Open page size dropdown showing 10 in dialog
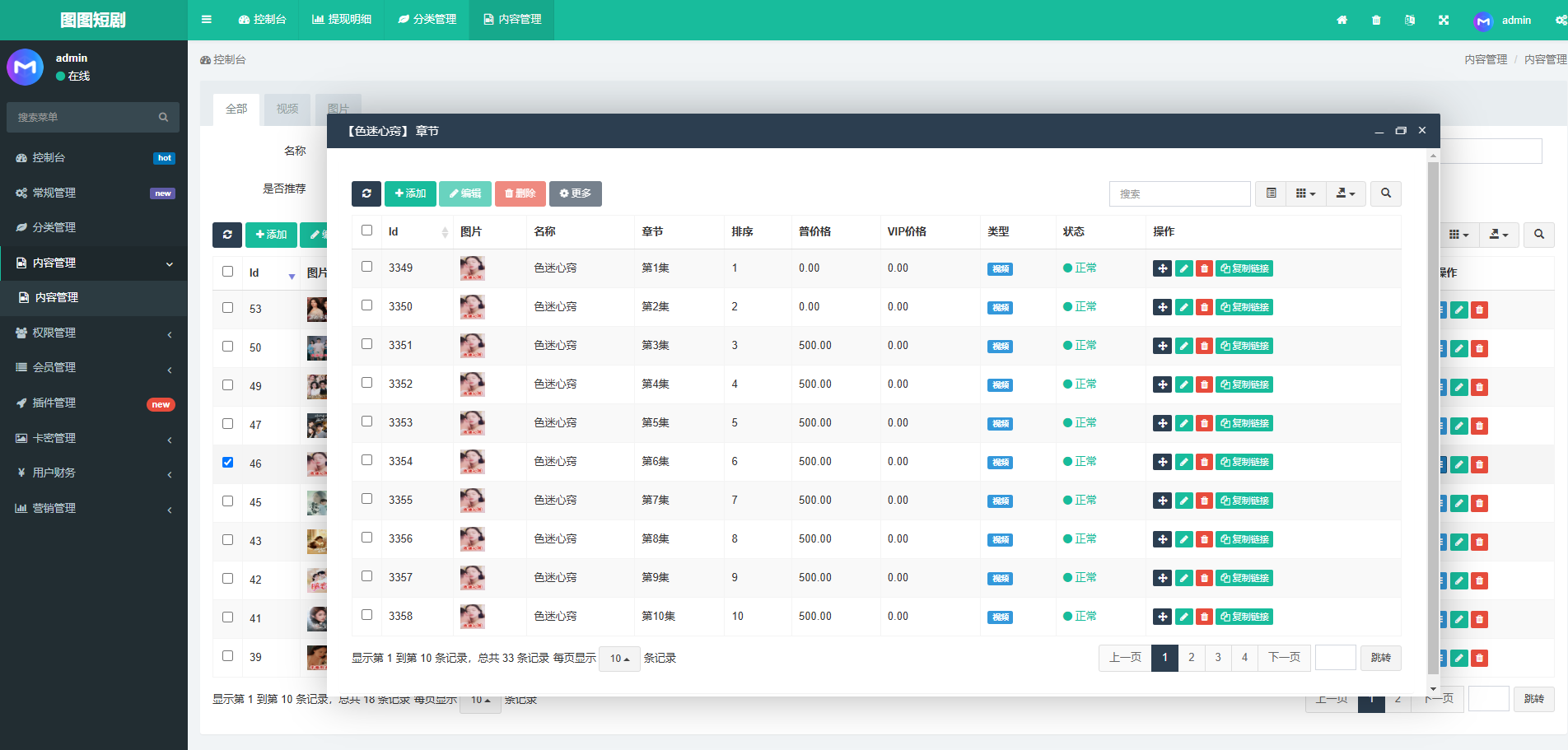The width and height of the screenshot is (1568, 750). [x=619, y=659]
